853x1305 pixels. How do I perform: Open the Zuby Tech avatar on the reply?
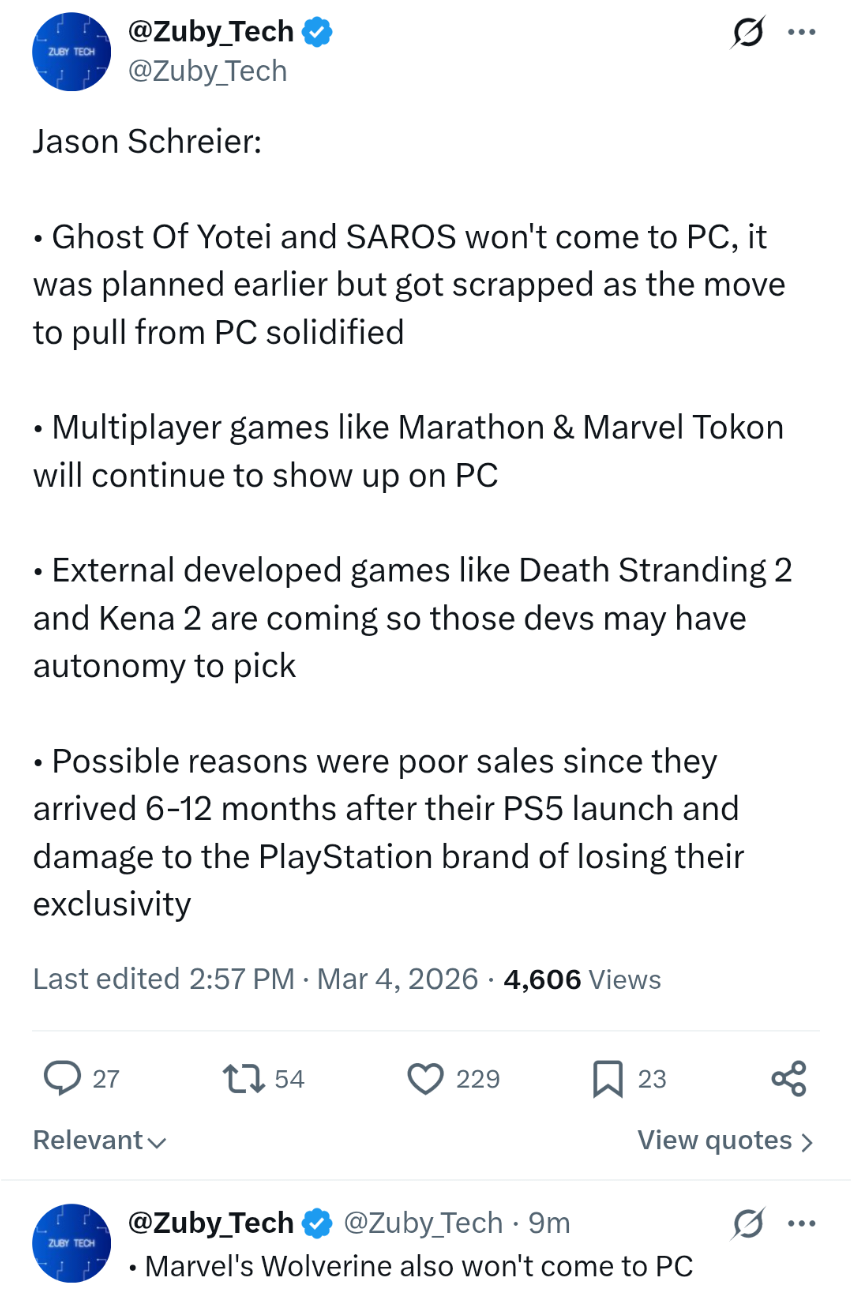click(70, 1243)
